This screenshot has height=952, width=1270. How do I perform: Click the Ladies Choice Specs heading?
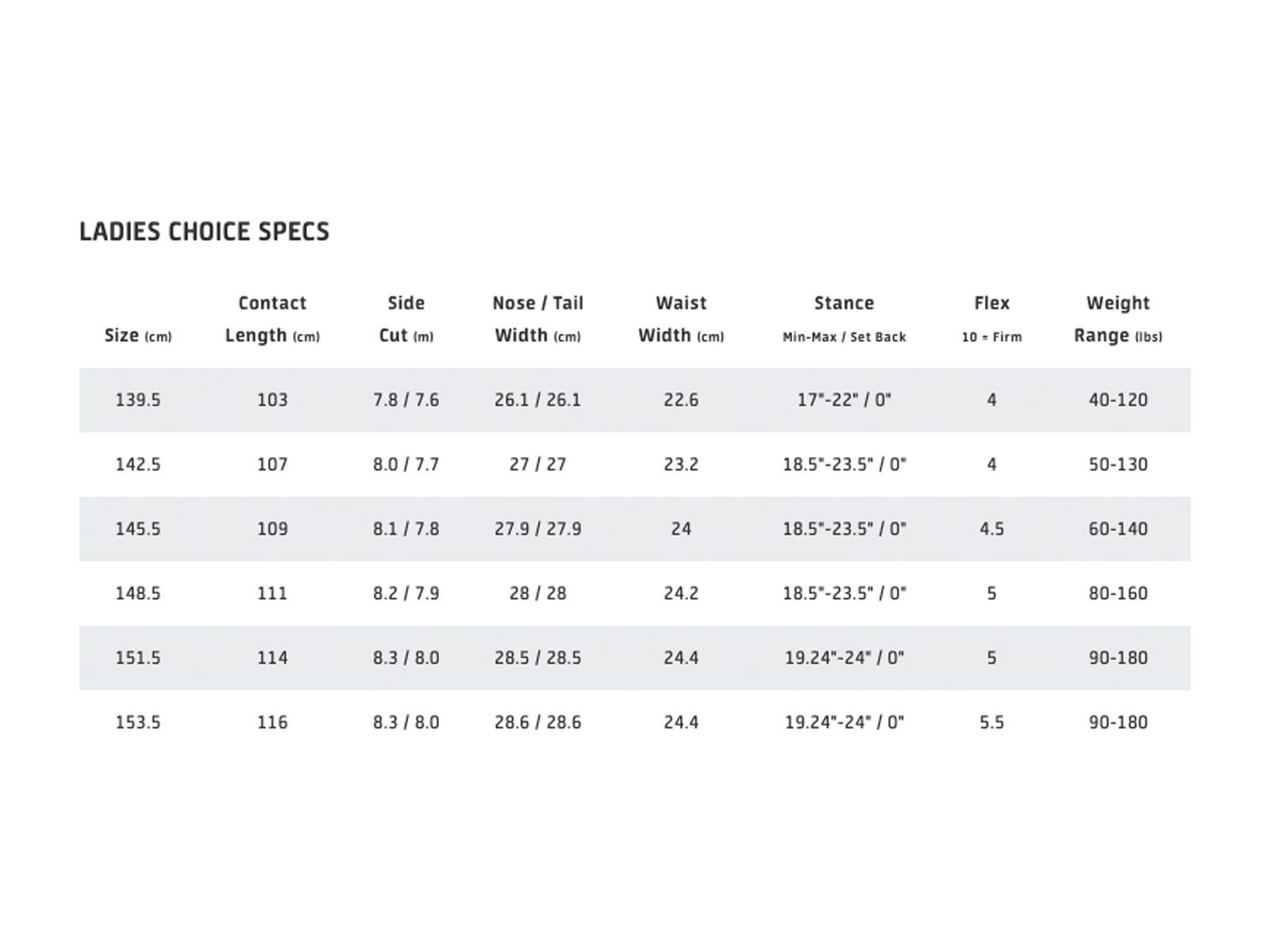pos(204,232)
